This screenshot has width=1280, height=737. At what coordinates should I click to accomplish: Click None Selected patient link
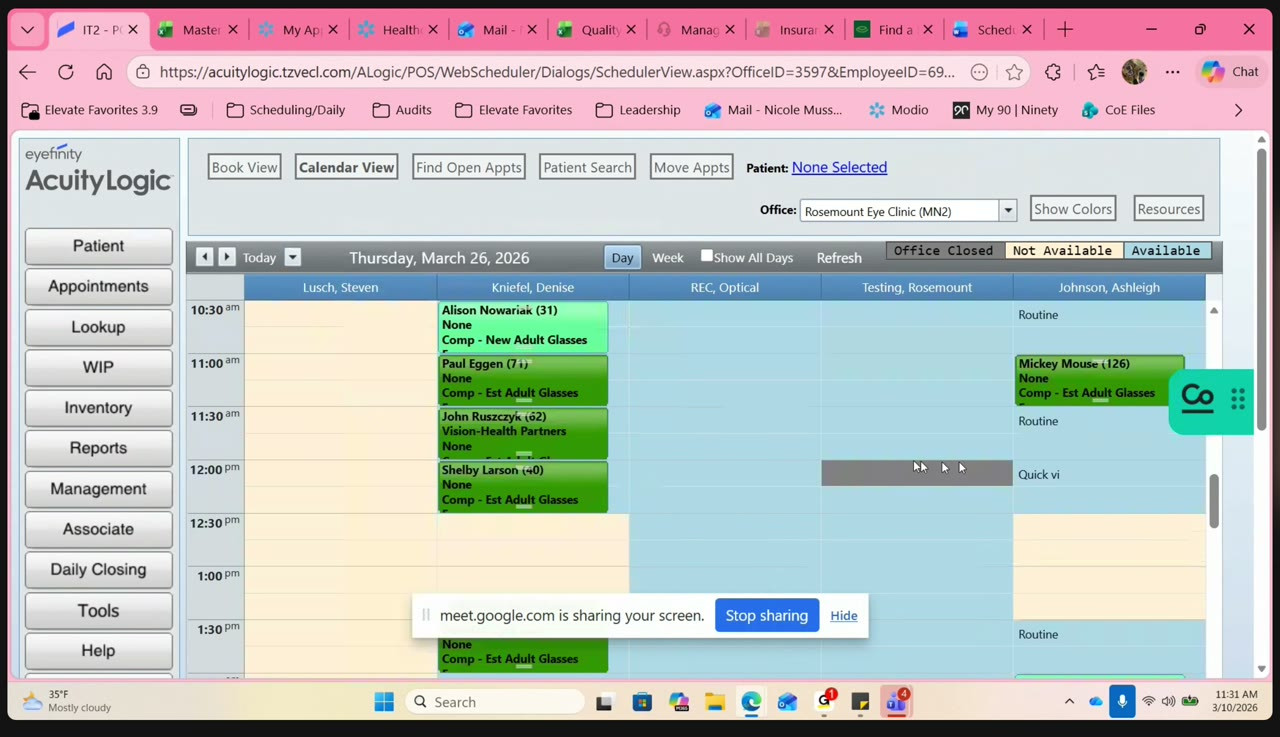point(839,167)
